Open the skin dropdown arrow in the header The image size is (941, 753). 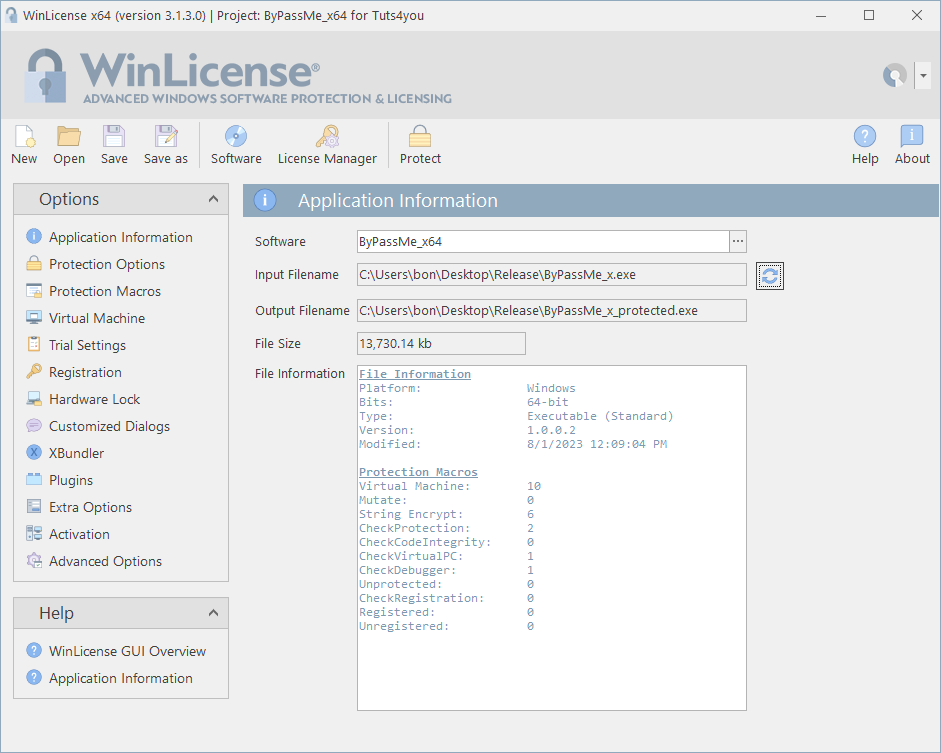pos(923,76)
